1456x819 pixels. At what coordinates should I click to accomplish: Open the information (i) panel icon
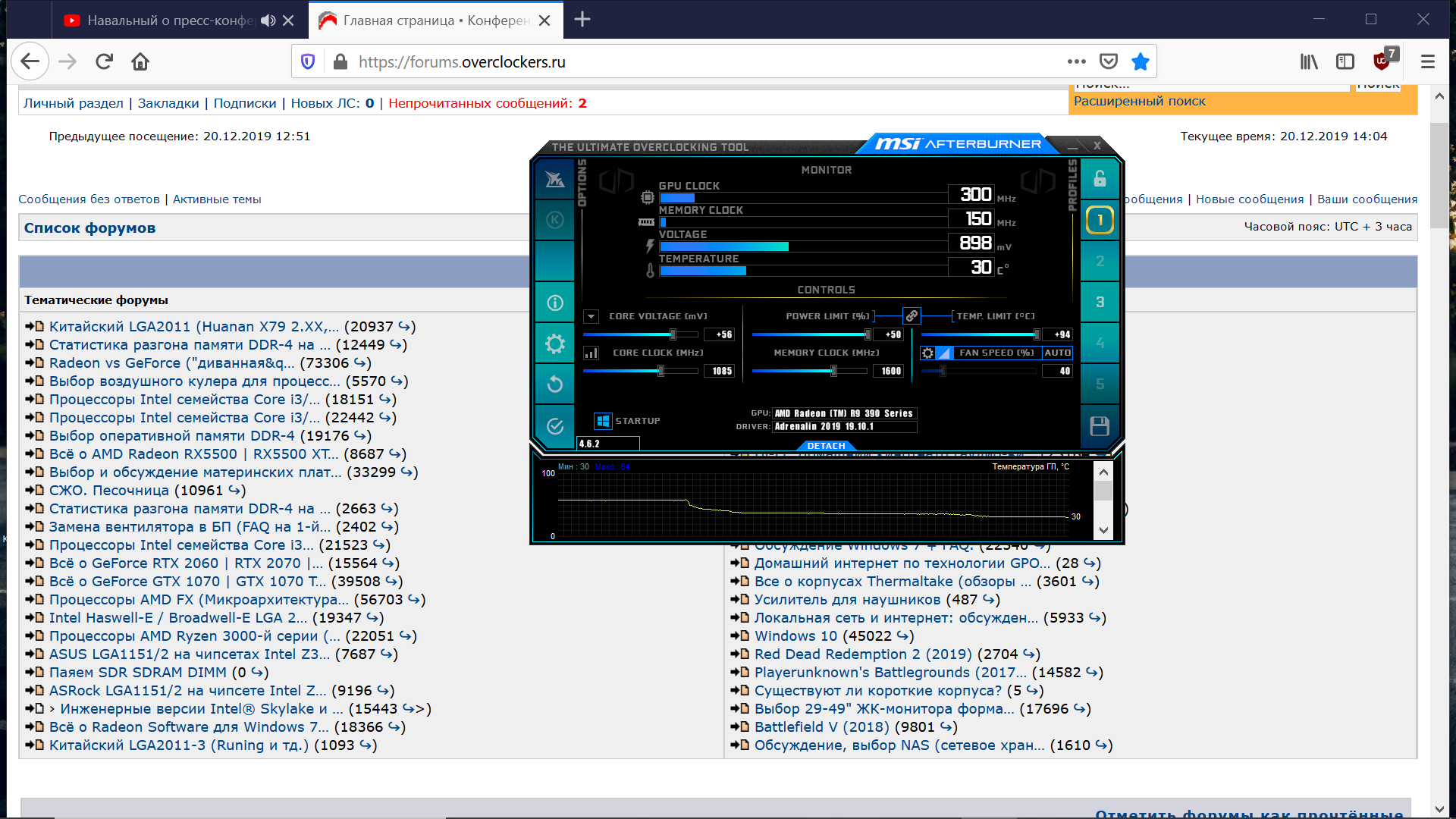click(555, 303)
